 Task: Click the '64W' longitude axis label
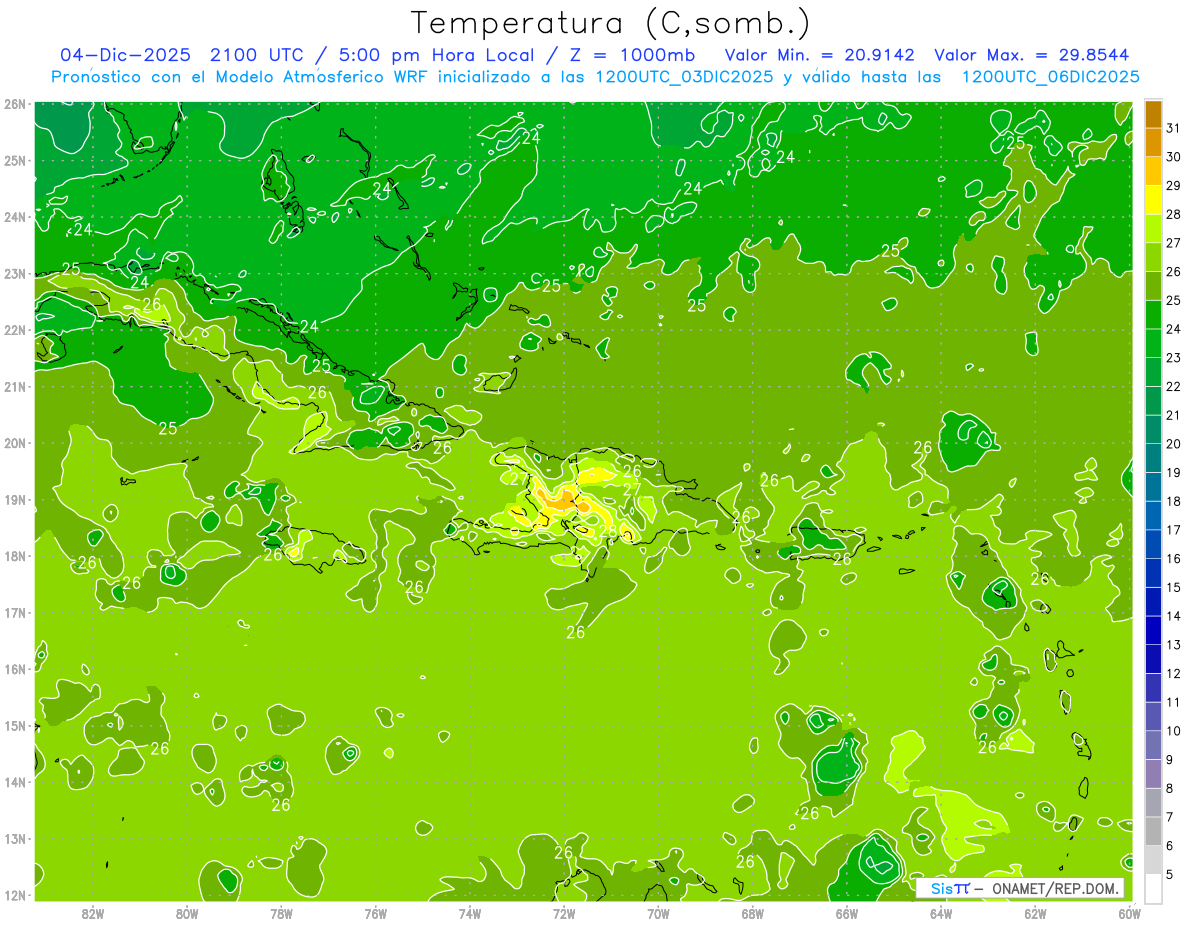click(x=941, y=913)
